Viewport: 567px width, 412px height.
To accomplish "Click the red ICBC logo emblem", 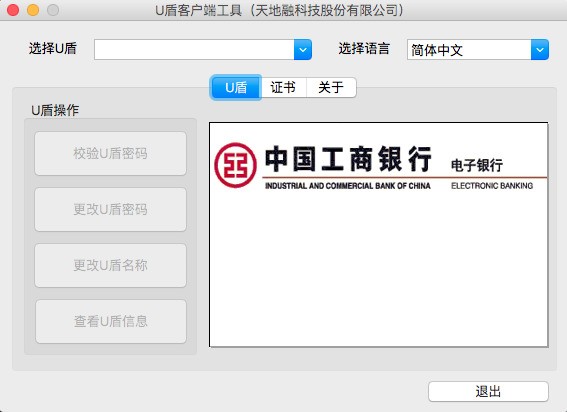I will pyautogui.click(x=235, y=165).
